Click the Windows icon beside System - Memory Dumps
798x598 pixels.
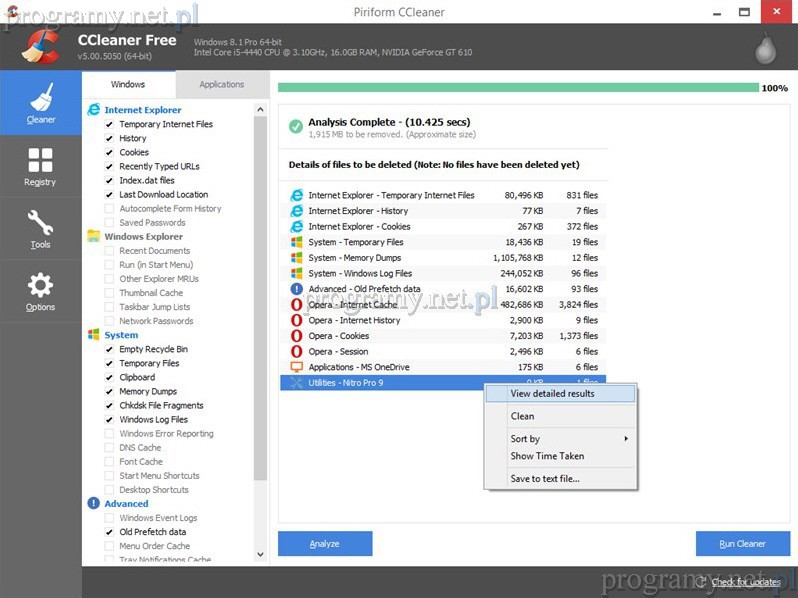[296, 258]
